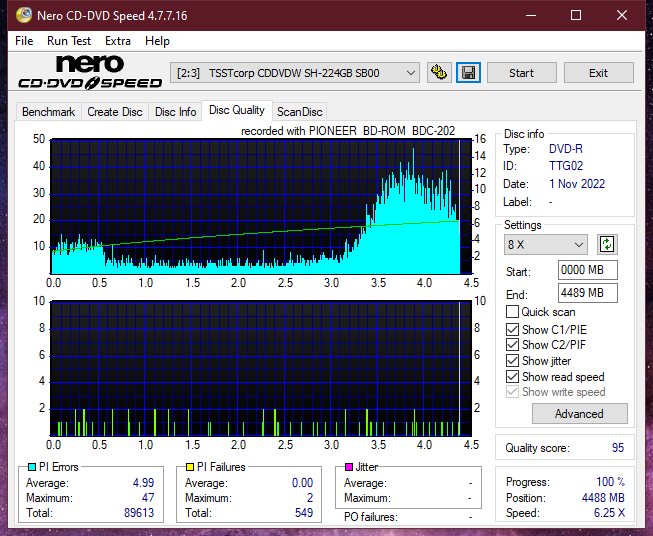Click the Speed value 6.25 X
This screenshot has width=653, height=536.
coord(609,513)
